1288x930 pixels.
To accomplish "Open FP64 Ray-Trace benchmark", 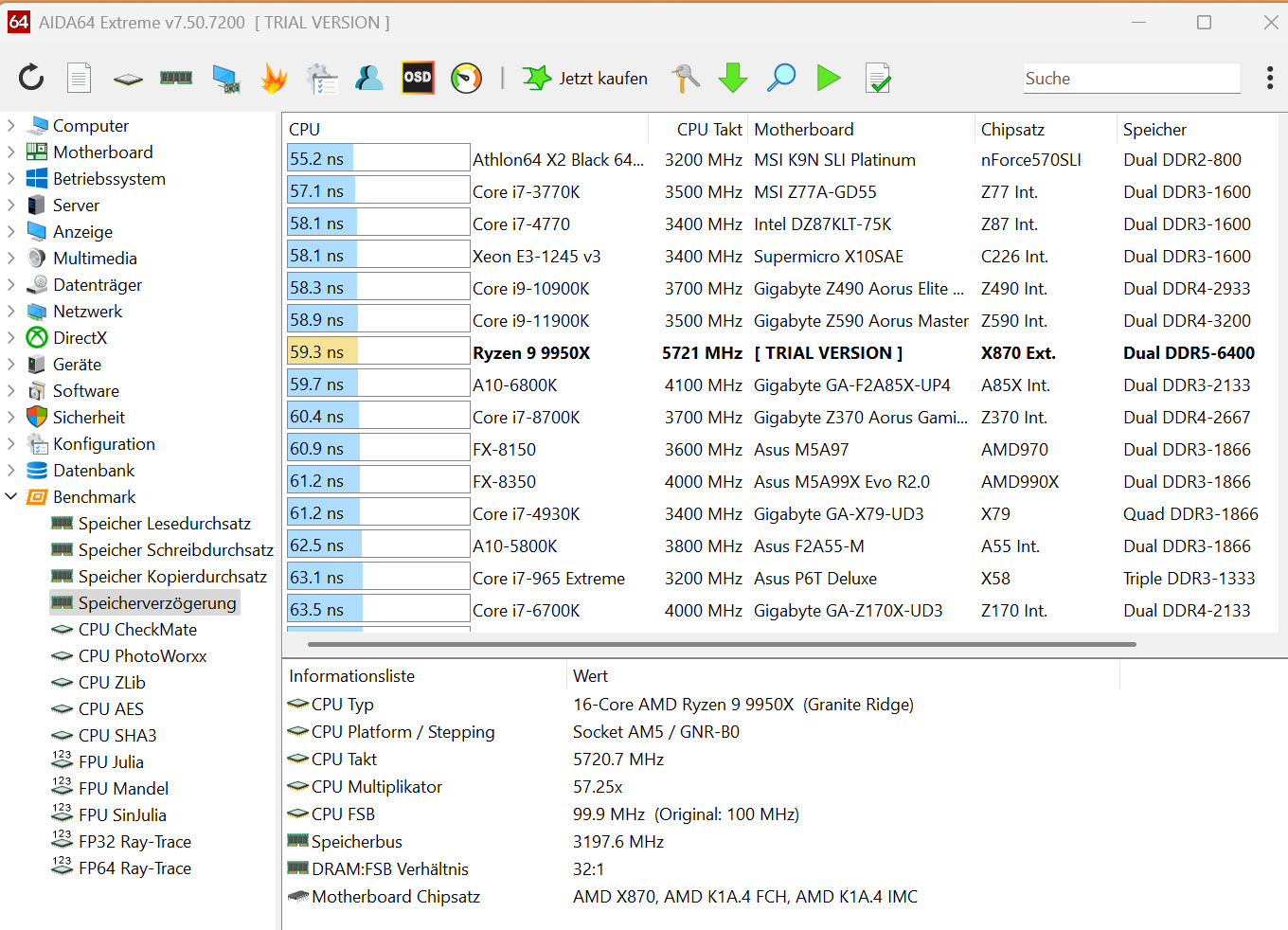I will [134, 867].
